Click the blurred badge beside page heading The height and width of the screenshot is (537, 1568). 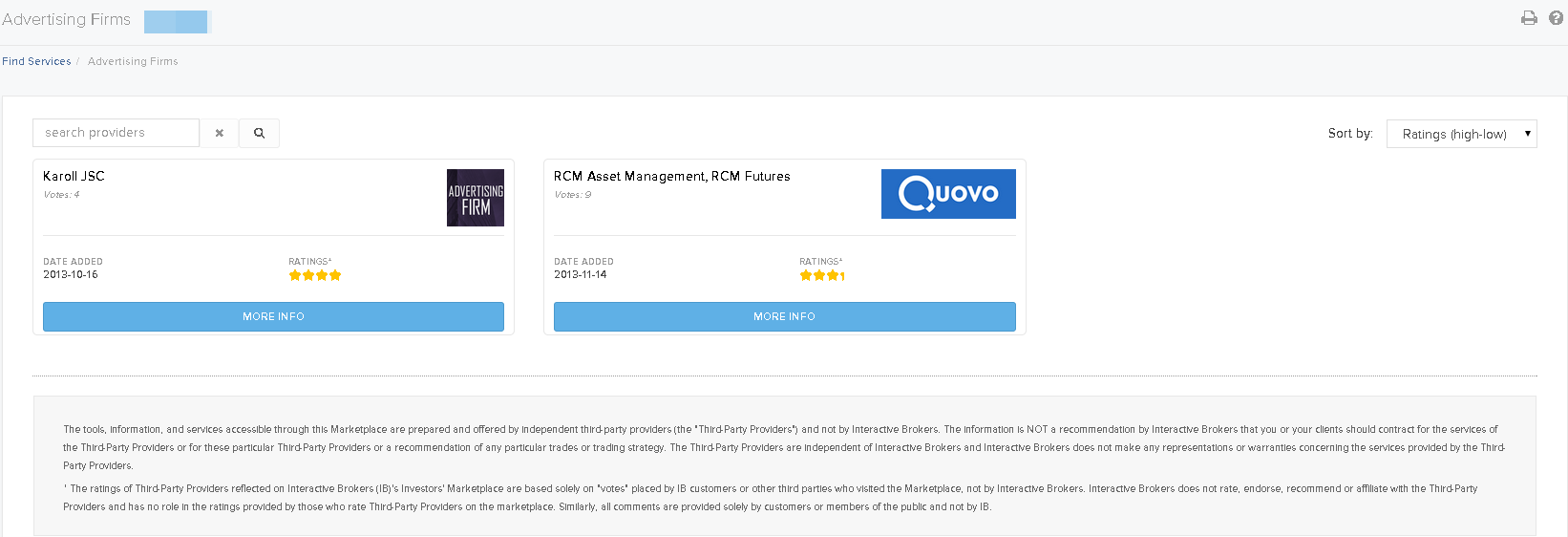click(x=177, y=22)
